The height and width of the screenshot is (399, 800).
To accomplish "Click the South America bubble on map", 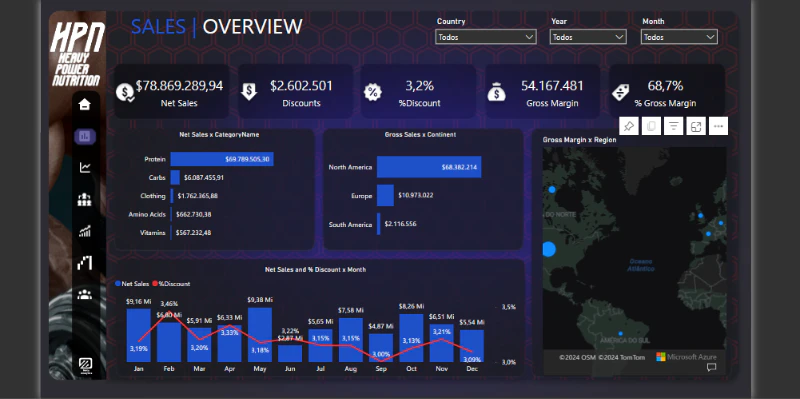I will (620, 334).
